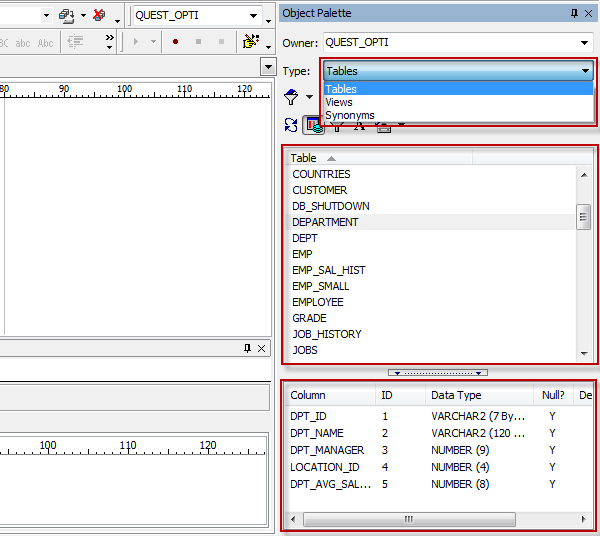The width and height of the screenshot is (600, 536).
Task: Click the refresh icon in Object Palette
Action: pos(291,125)
